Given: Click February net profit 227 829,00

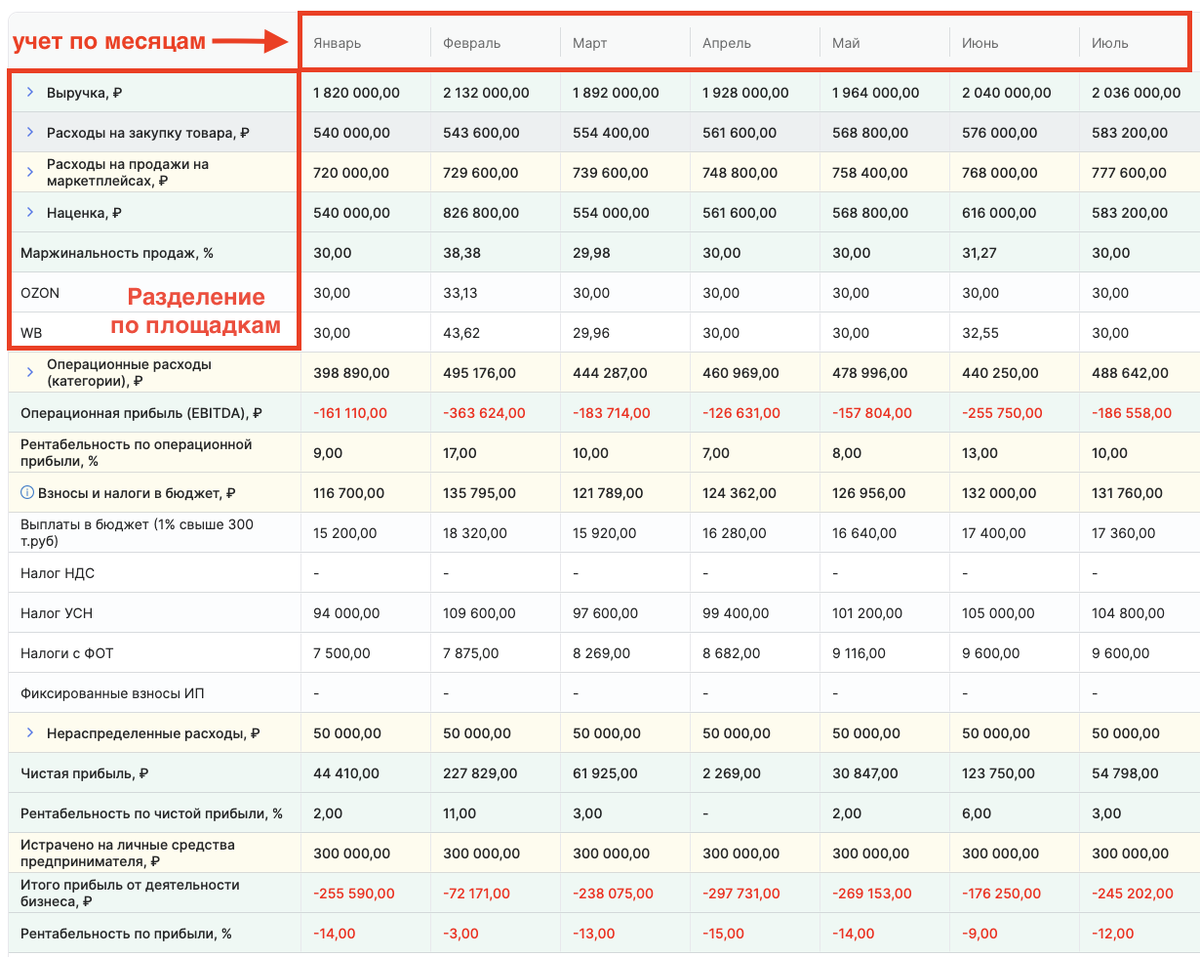Looking at the screenshot, I should click(x=481, y=773).
